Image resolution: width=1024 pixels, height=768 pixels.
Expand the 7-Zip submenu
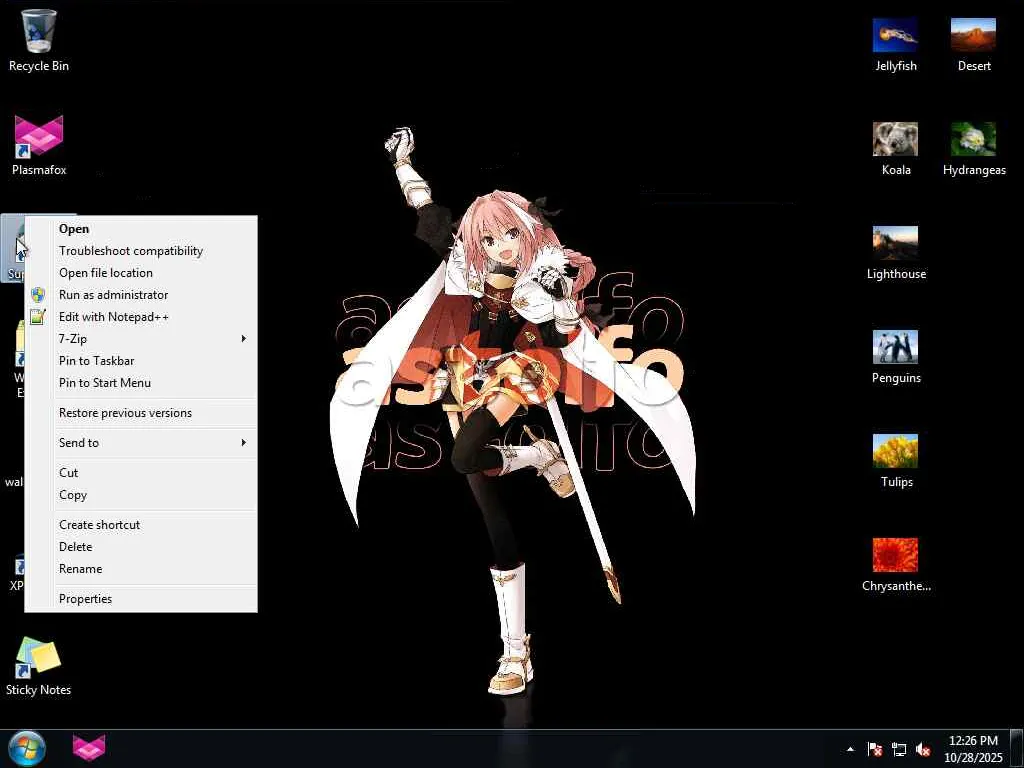(x=141, y=339)
